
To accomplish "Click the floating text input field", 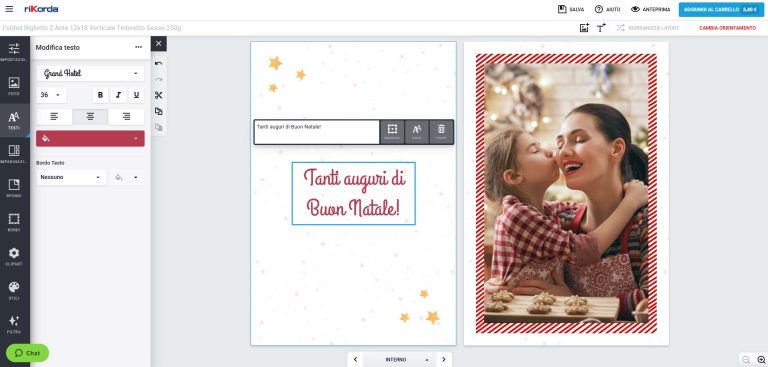I will point(317,132).
